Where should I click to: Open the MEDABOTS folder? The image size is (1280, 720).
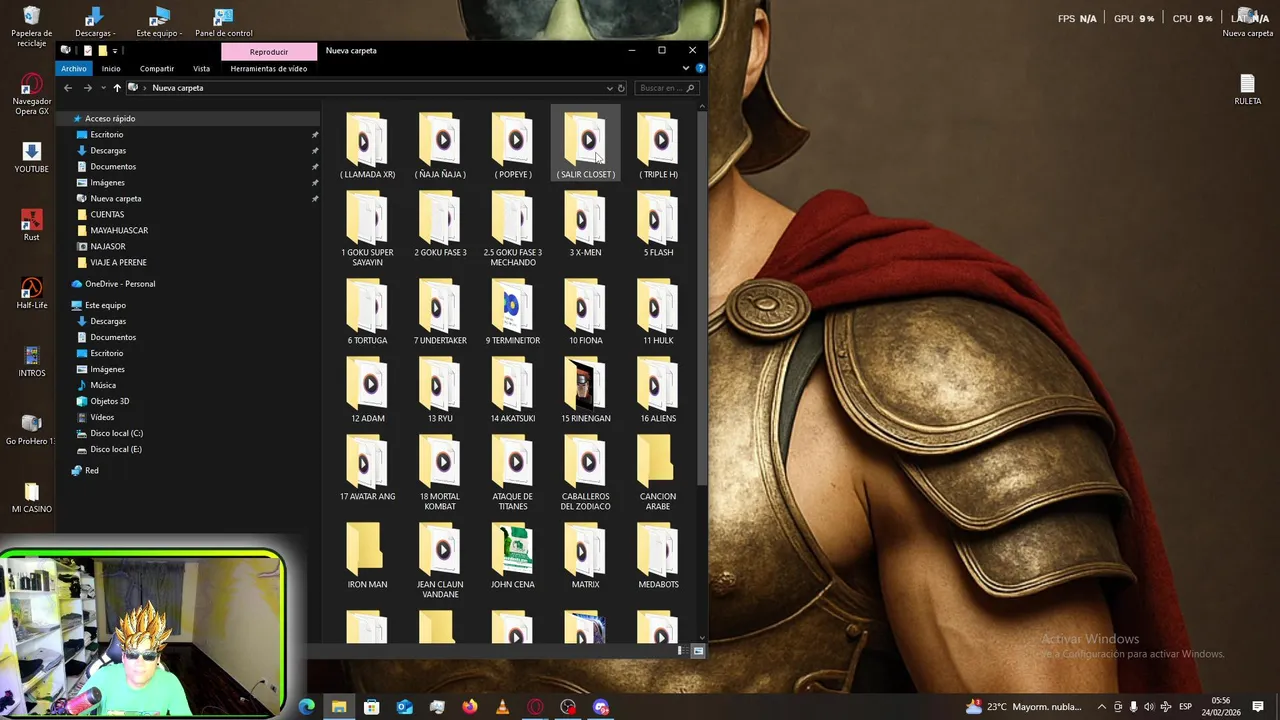pos(658,556)
